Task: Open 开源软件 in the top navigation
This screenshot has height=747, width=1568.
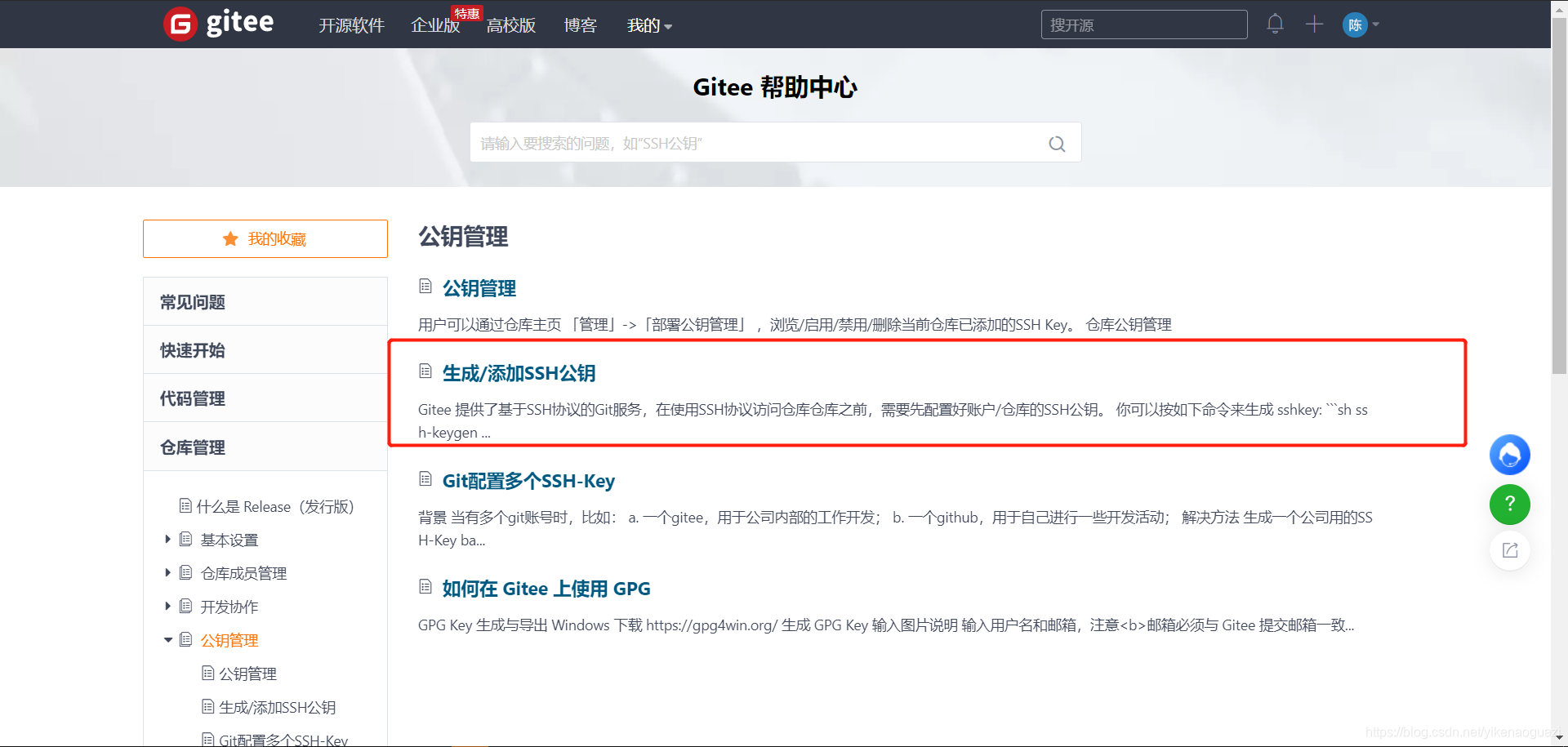Action: tap(351, 25)
